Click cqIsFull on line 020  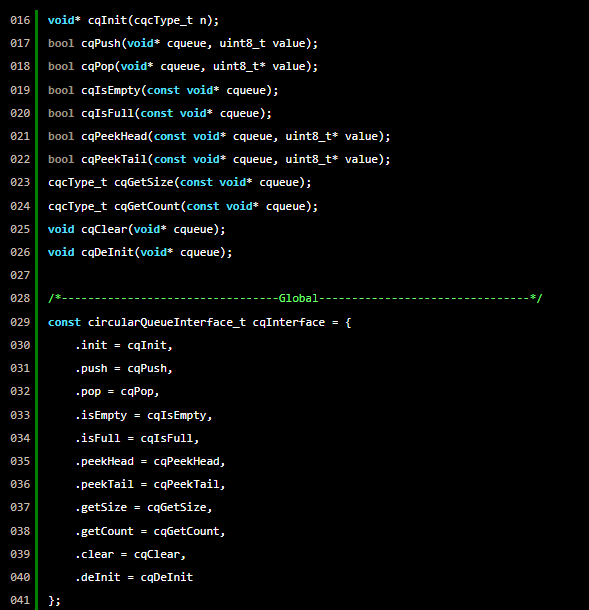click(x=108, y=113)
